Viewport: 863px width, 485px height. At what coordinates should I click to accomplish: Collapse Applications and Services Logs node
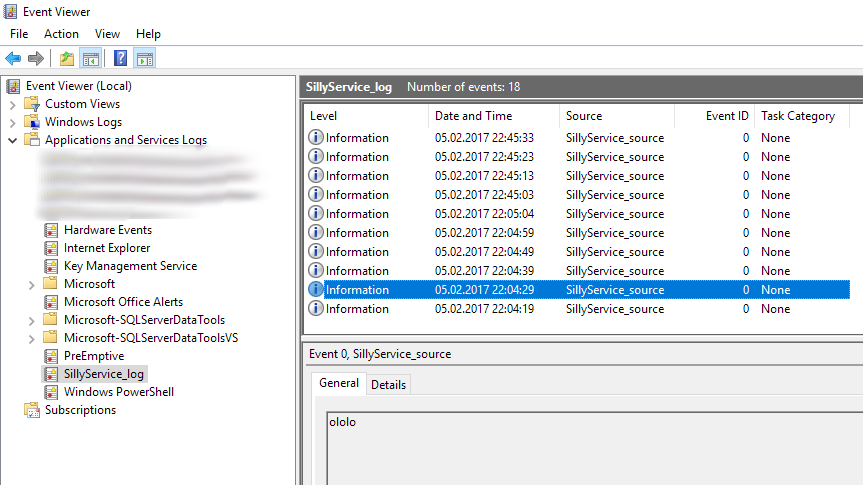point(13,140)
